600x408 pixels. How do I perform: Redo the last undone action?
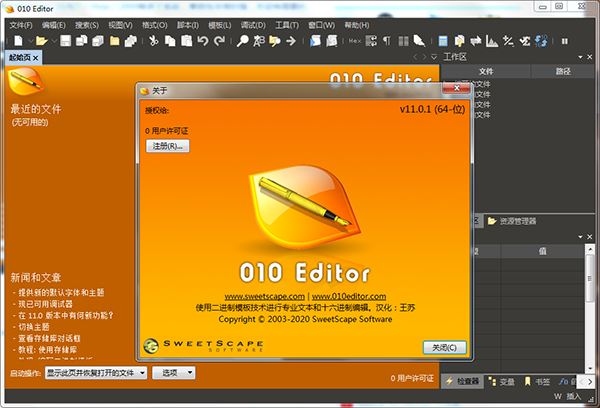[x=219, y=41]
